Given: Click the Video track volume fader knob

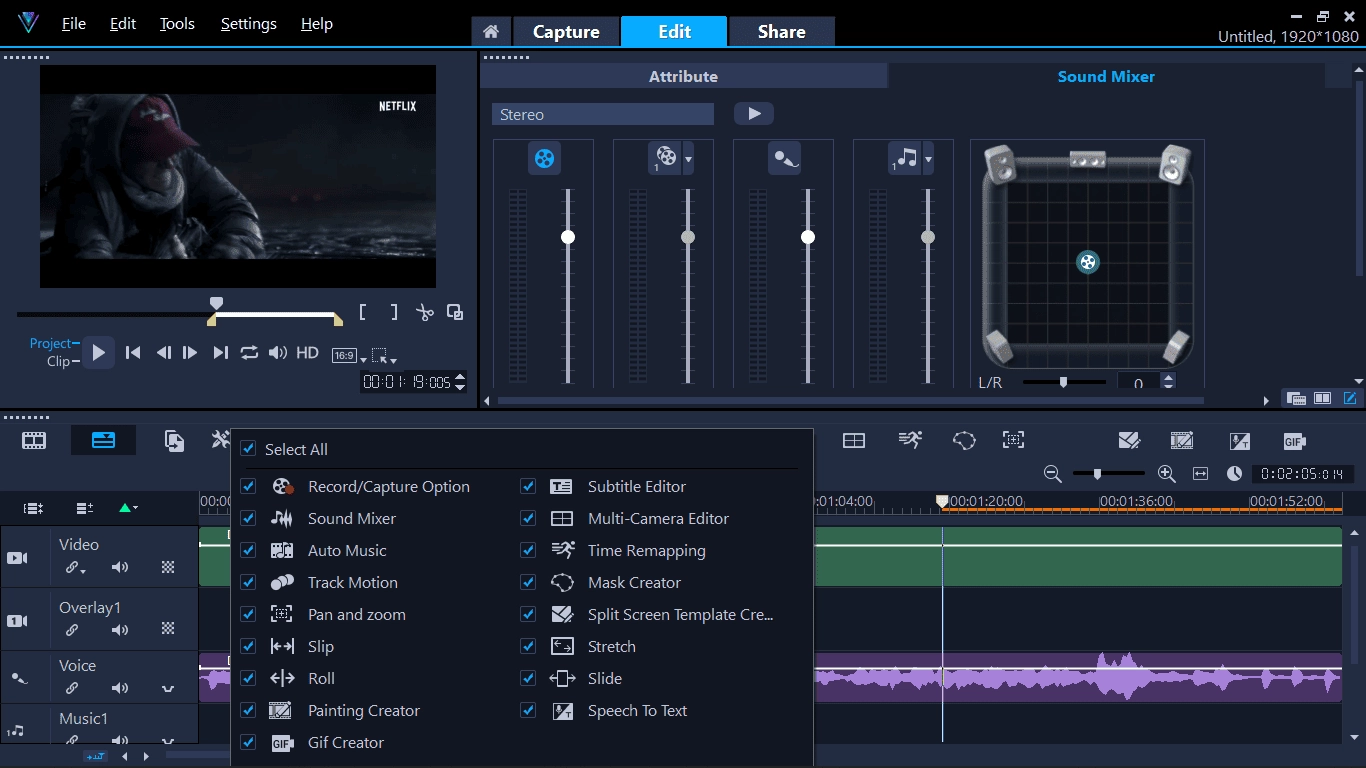Looking at the screenshot, I should [568, 237].
